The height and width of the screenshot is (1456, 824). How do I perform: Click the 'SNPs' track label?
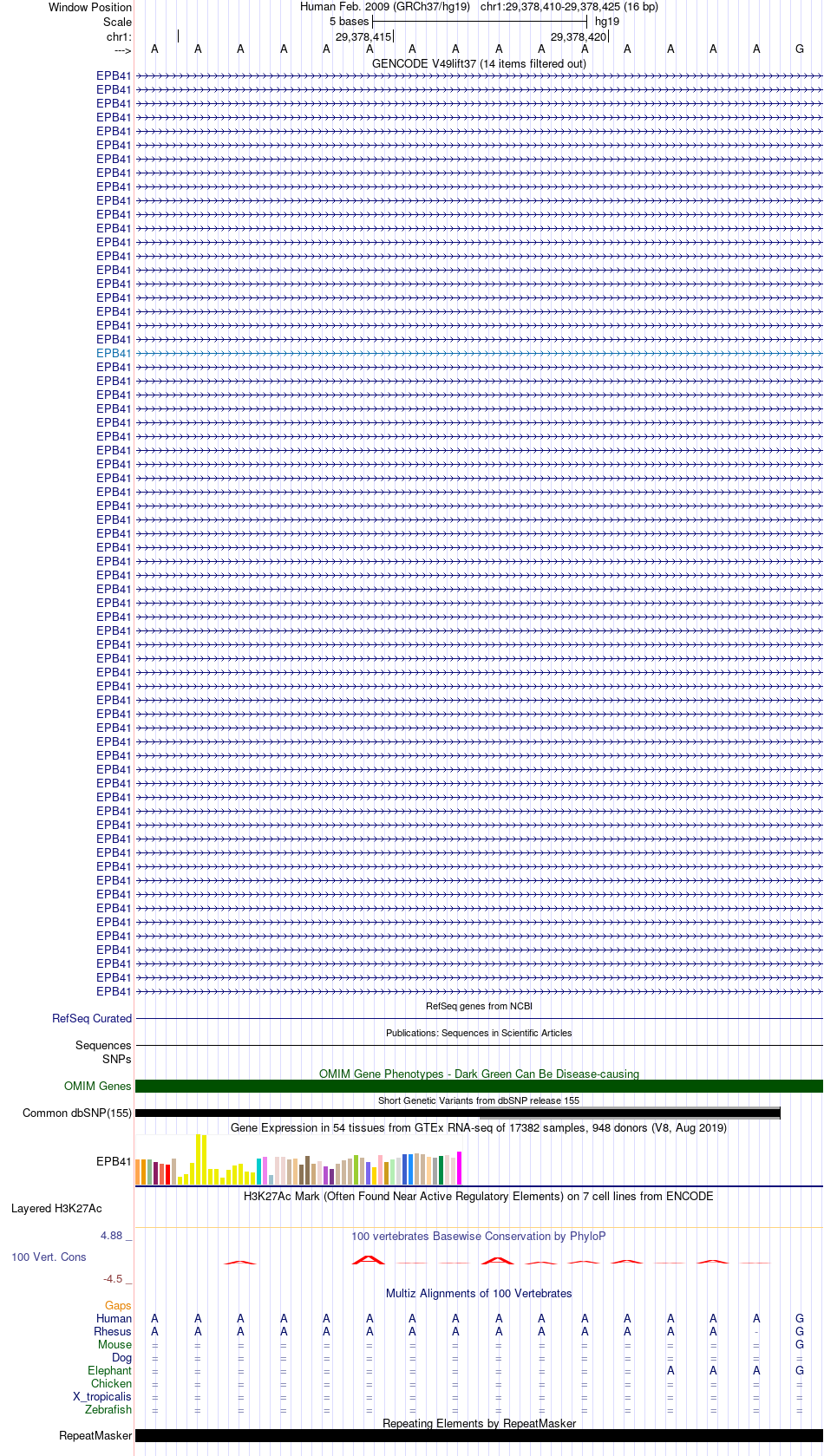point(117,1059)
